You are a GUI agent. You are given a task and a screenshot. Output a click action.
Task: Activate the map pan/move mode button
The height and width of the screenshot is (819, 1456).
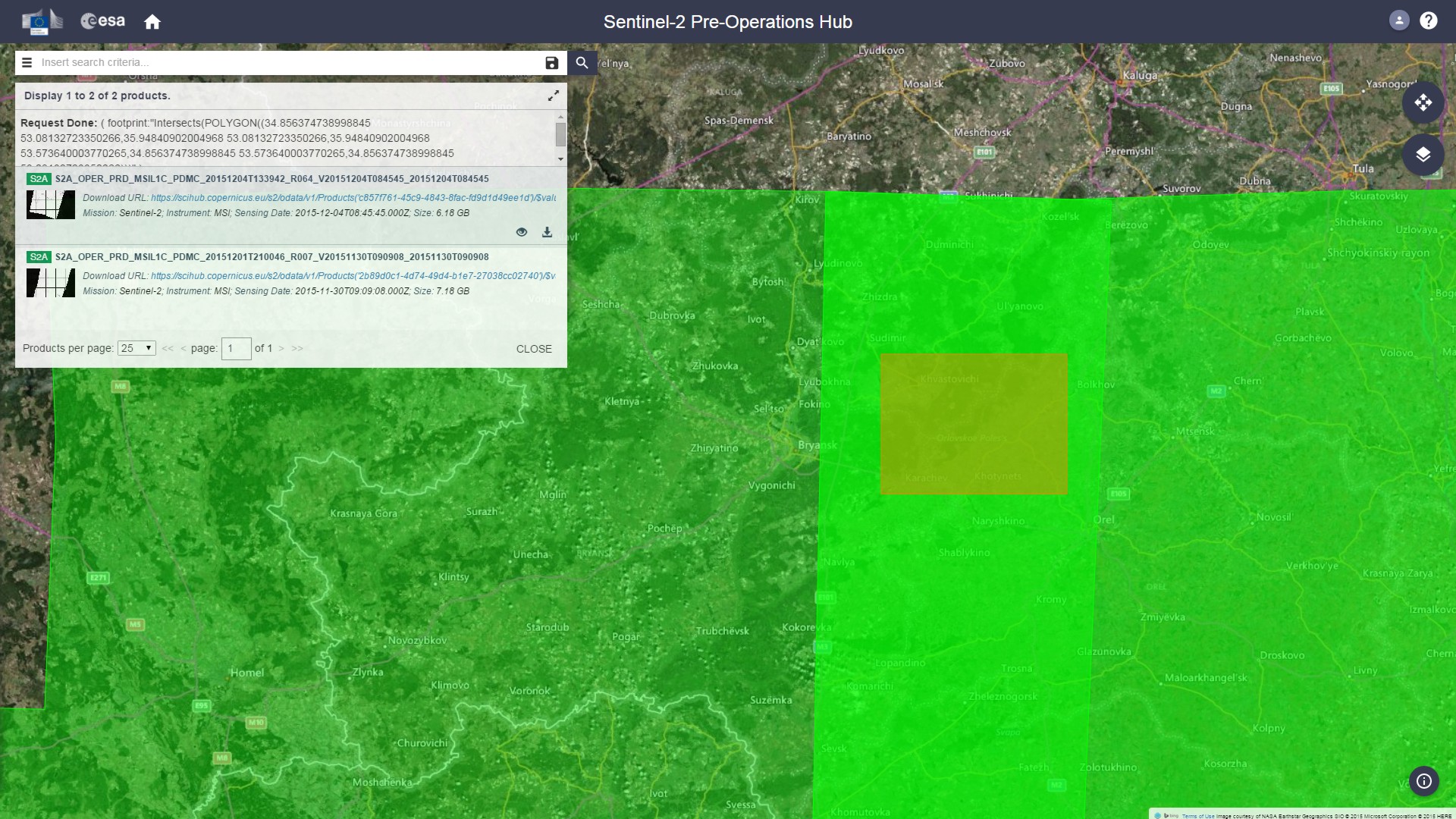pyautogui.click(x=1423, y=102)
